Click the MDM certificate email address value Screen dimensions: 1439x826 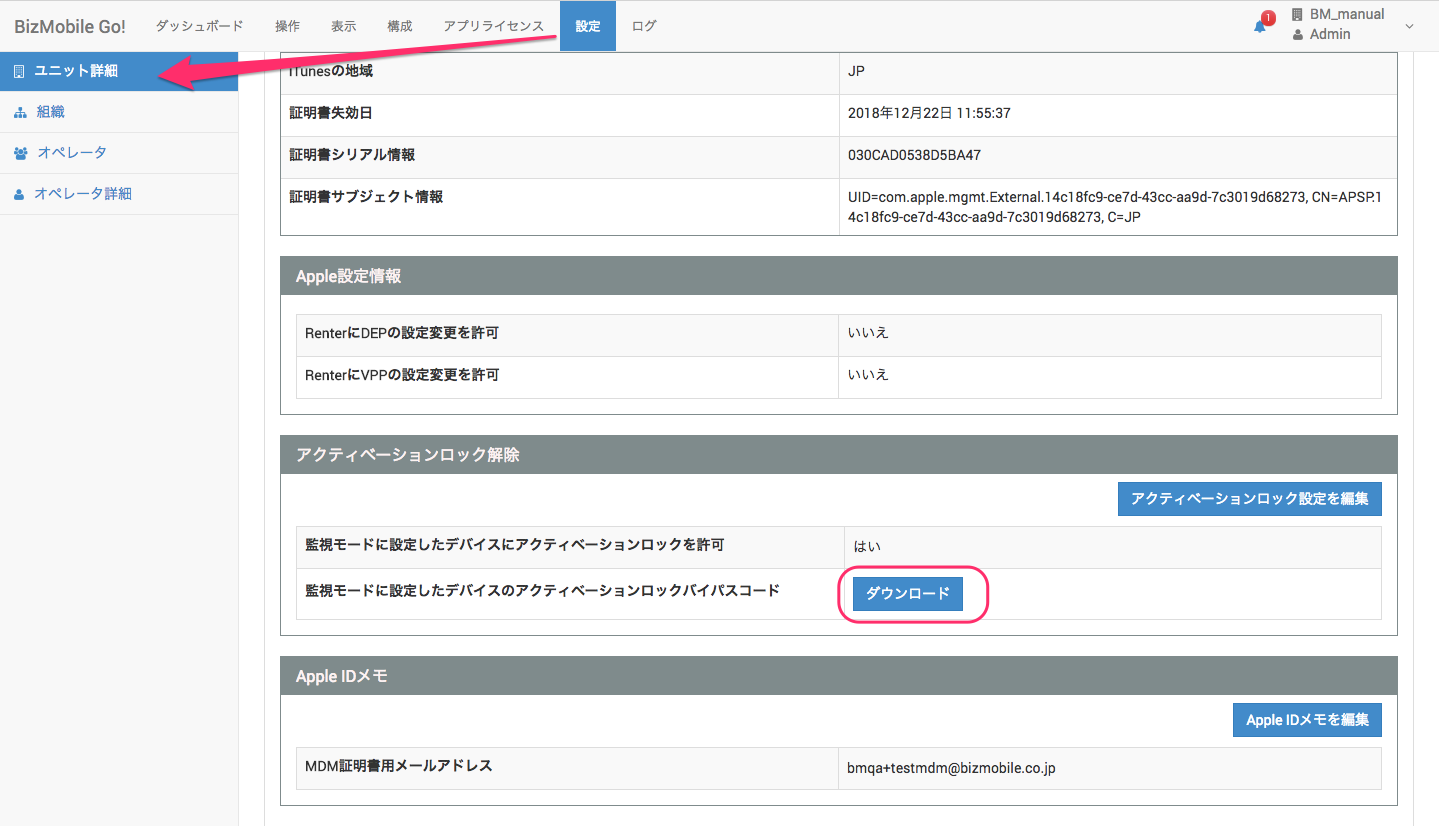tap(951, 769)
